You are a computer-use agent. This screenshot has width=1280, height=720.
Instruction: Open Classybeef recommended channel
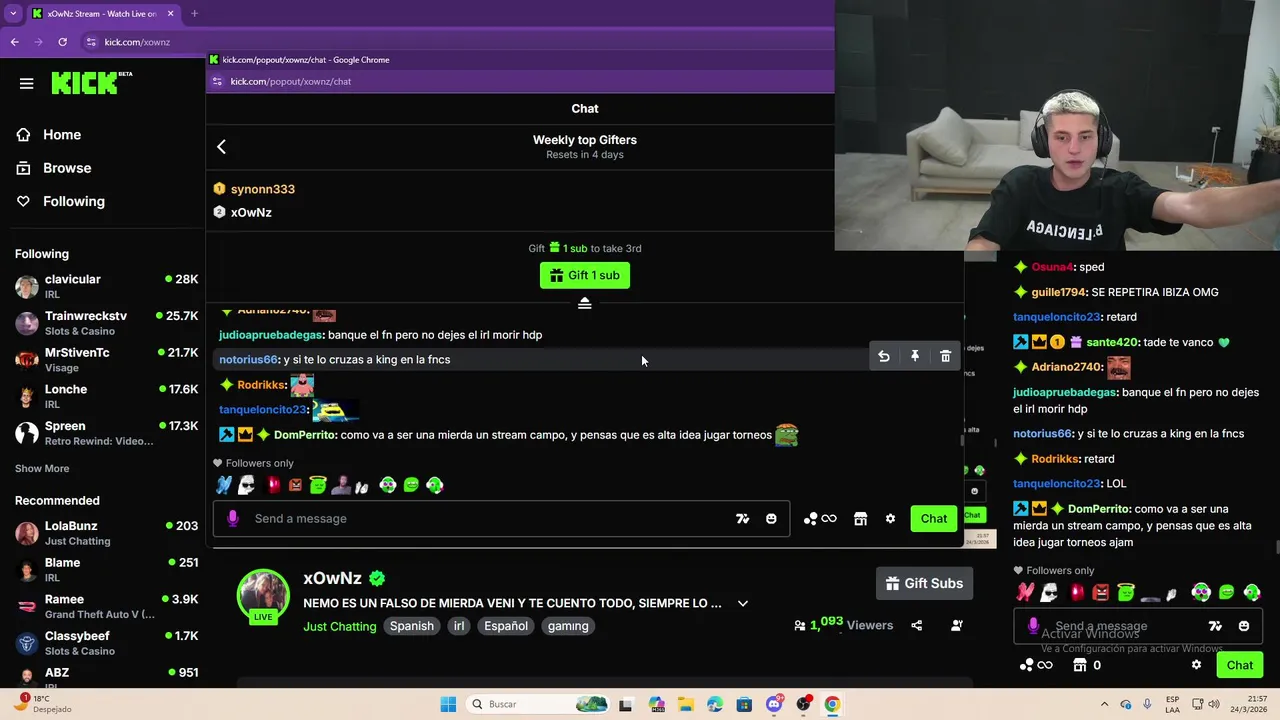coord(106,643)
